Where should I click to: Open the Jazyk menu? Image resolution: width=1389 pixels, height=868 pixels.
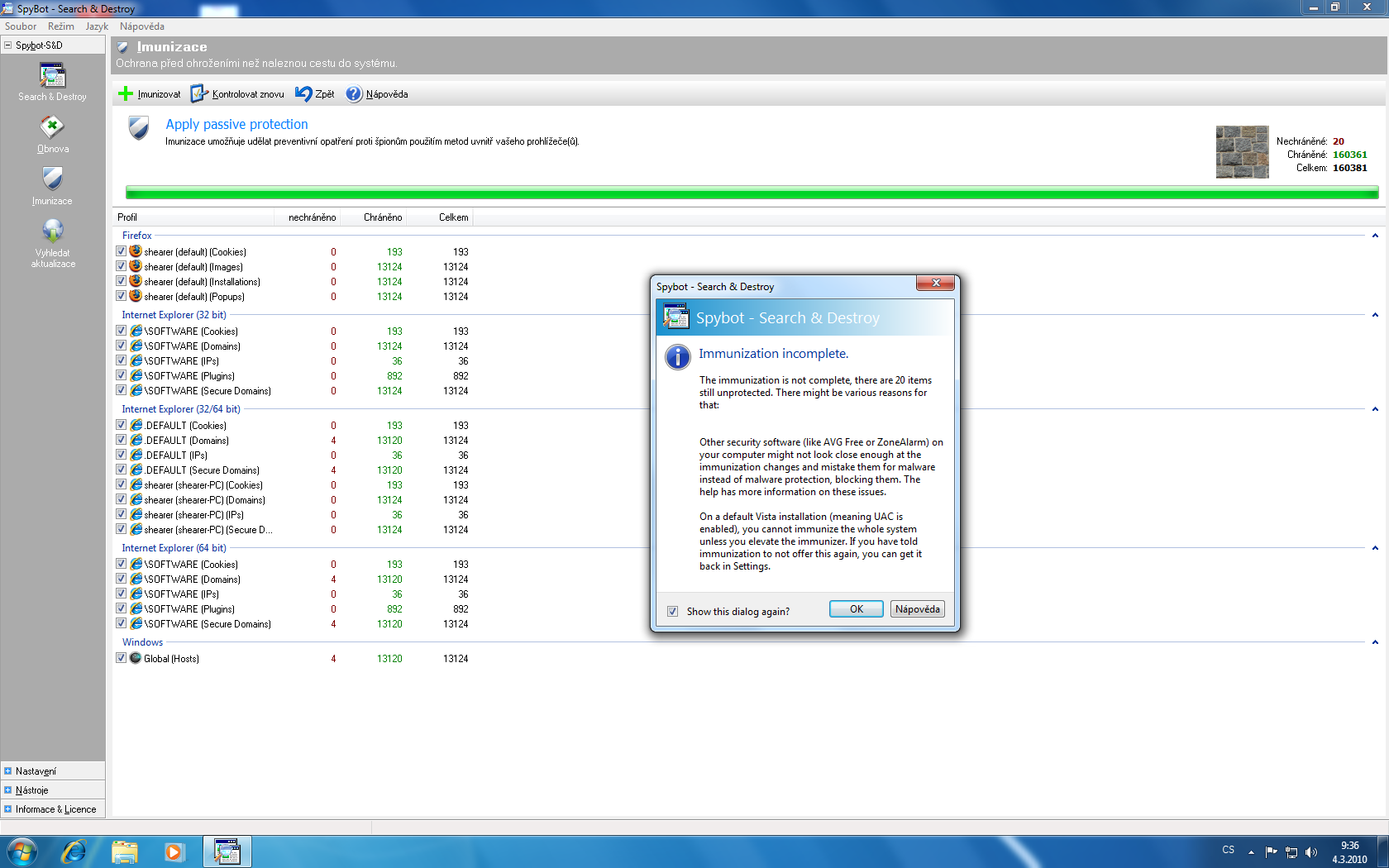click(97, 26)
